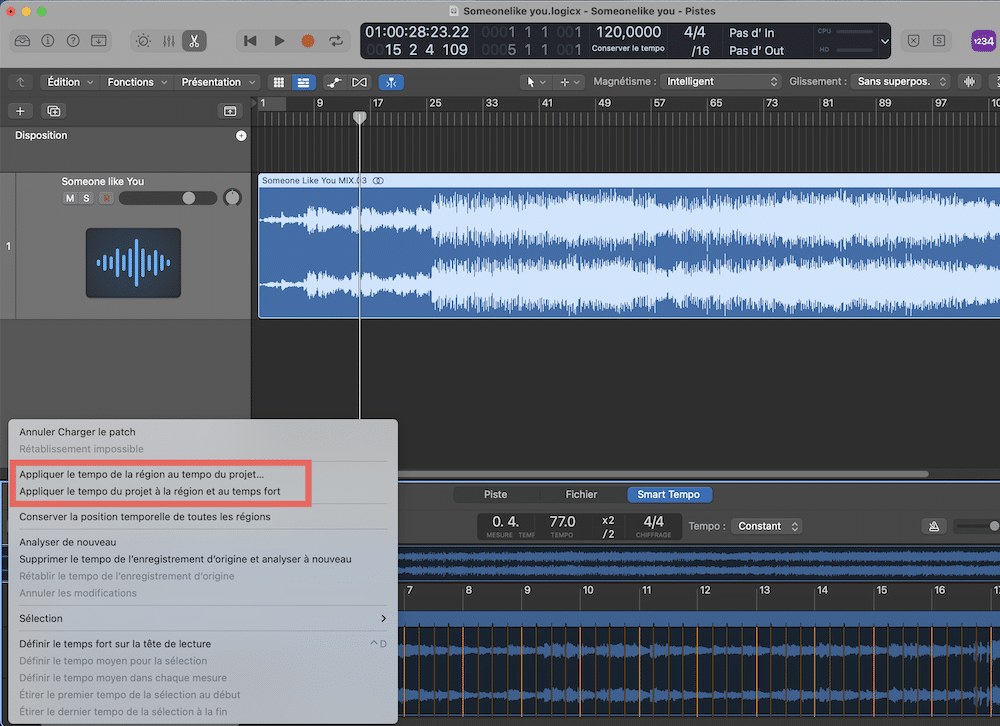Go to beginning of project
The height and width of the screenshot is (726, 1000).
[250, 41]
